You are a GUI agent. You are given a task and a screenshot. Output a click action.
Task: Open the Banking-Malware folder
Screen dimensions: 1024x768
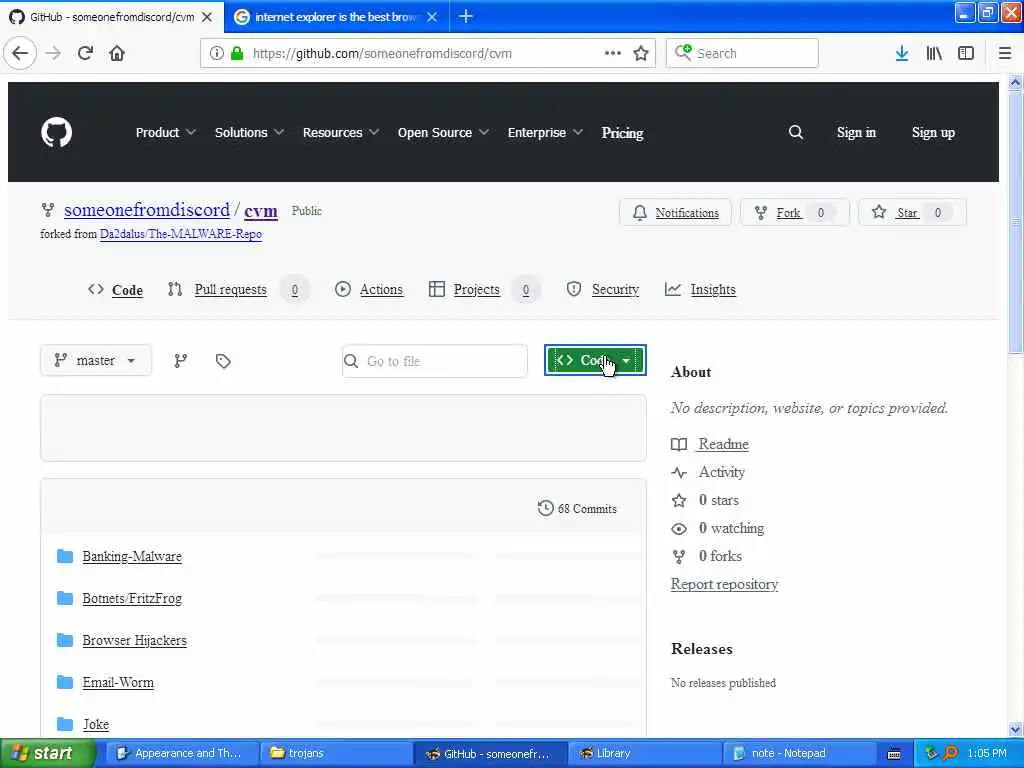click(132, 556)
